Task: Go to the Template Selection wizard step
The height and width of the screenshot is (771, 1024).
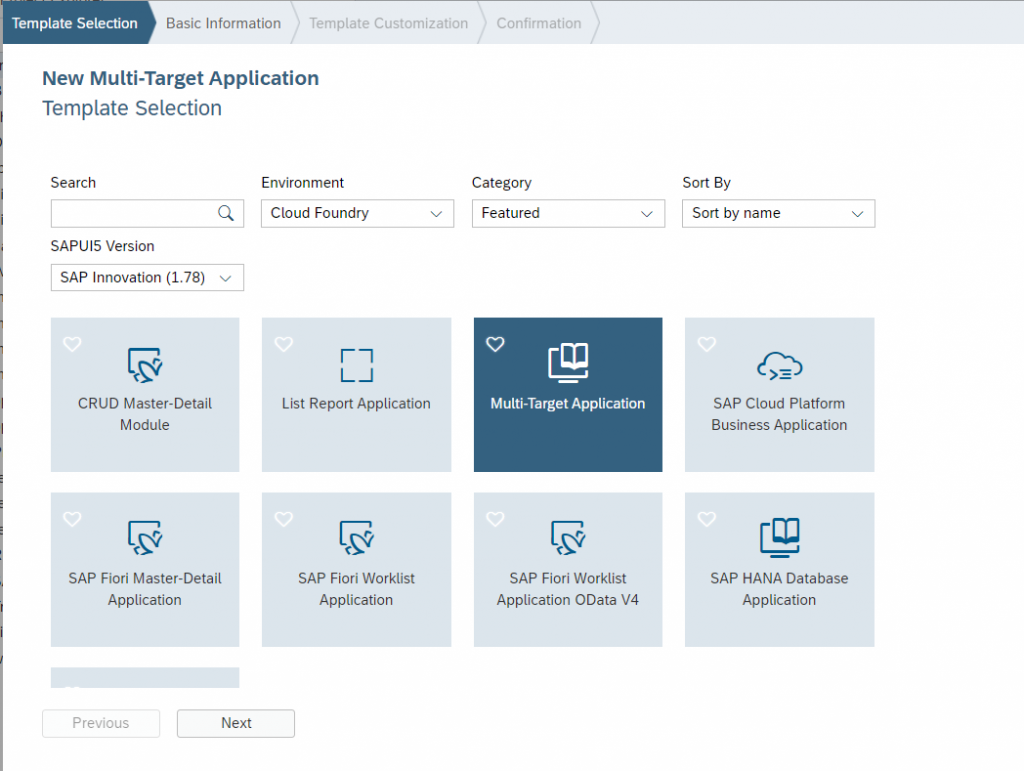Action: pos(74,24)
